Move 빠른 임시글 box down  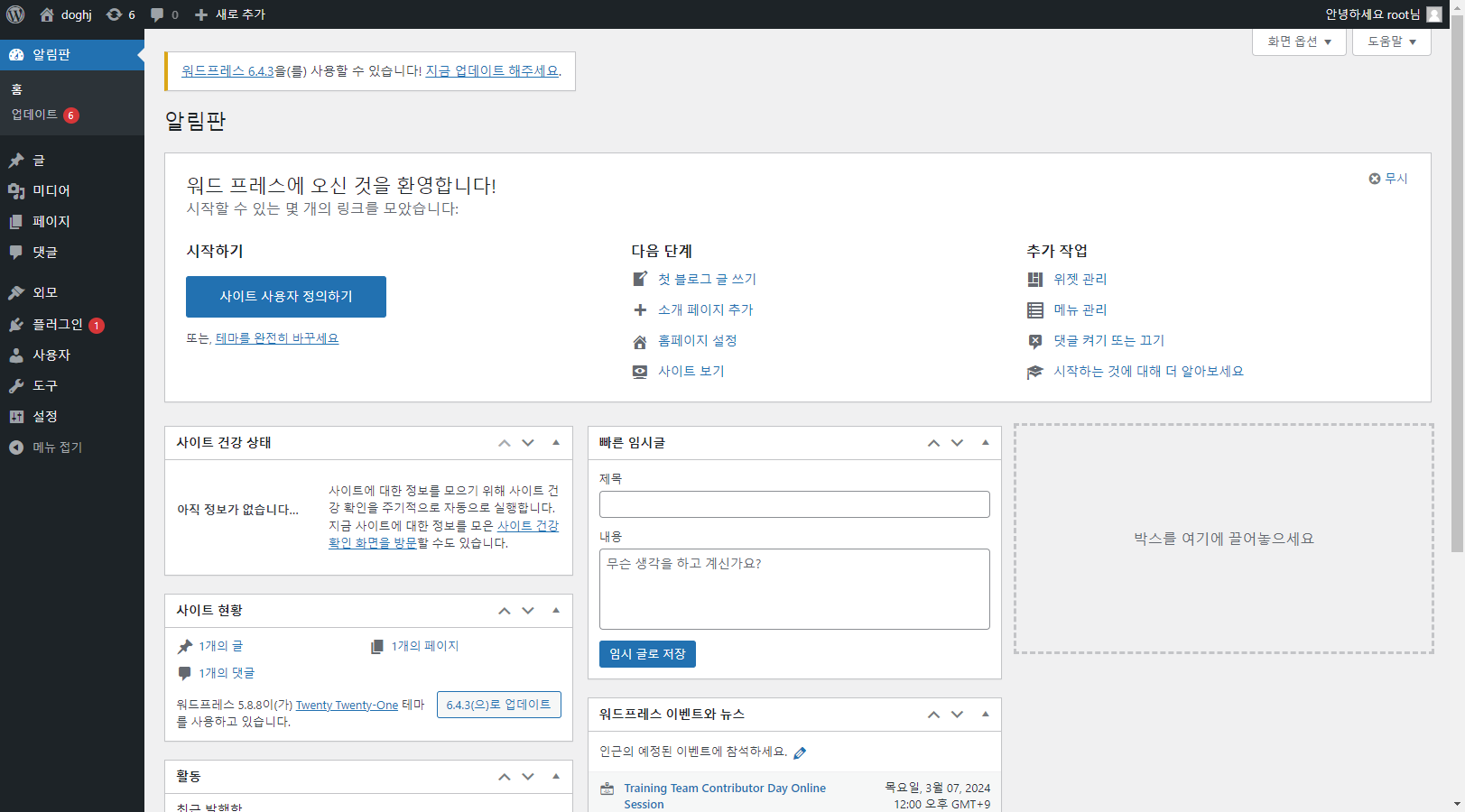(x=958, y=443)
